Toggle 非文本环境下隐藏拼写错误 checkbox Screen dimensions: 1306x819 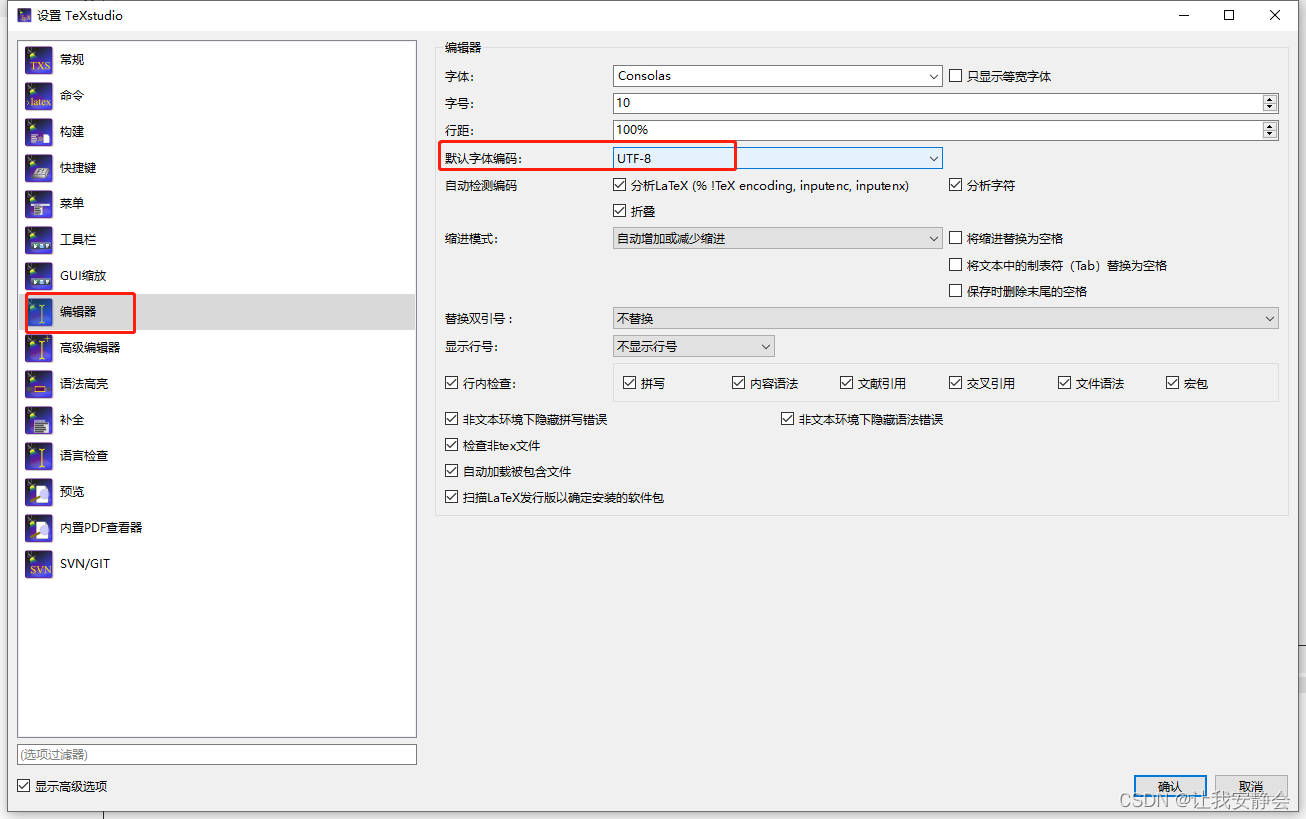pyautogui.click(x=451, y=419)
